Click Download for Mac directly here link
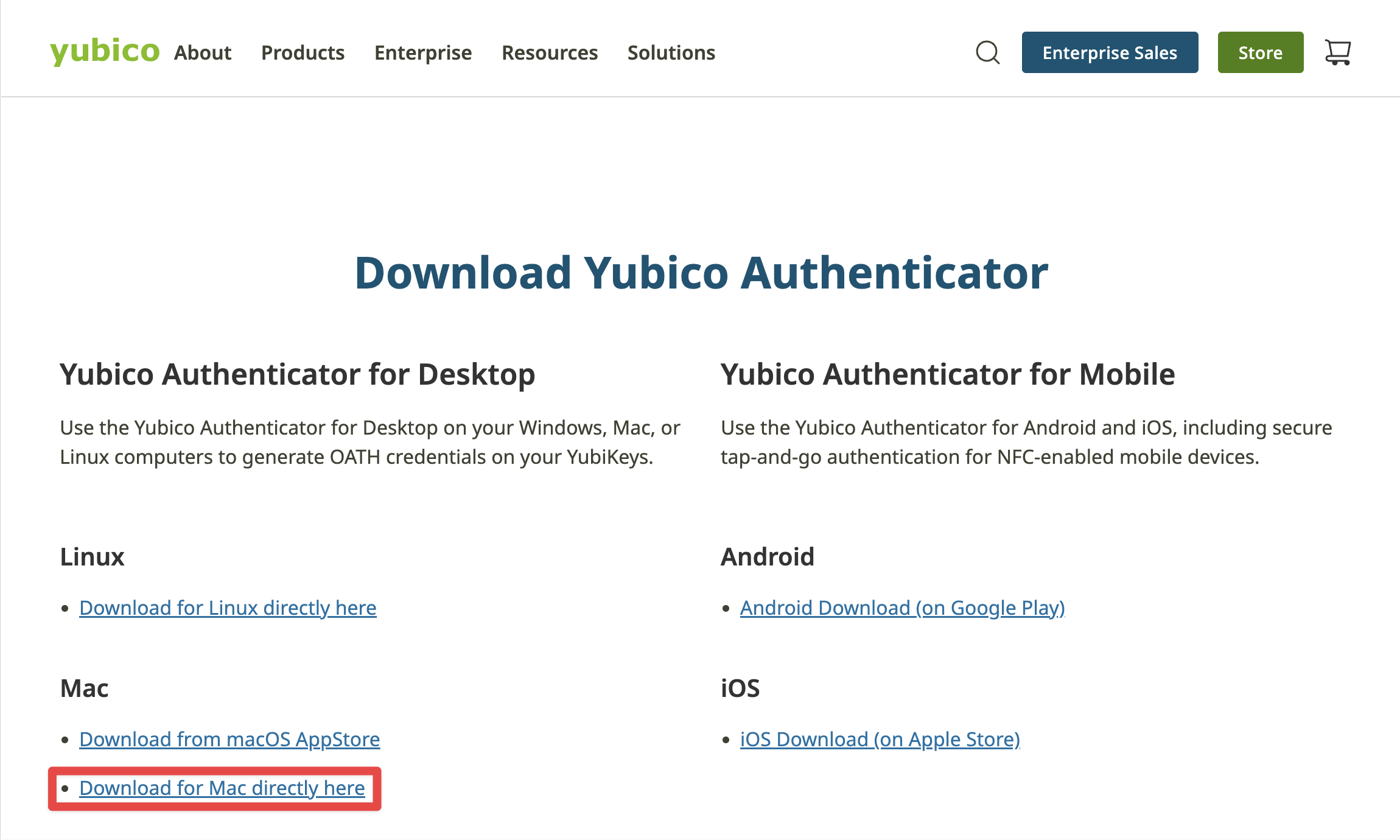The width and height of the screenshot is (1400, 840). 222,788
